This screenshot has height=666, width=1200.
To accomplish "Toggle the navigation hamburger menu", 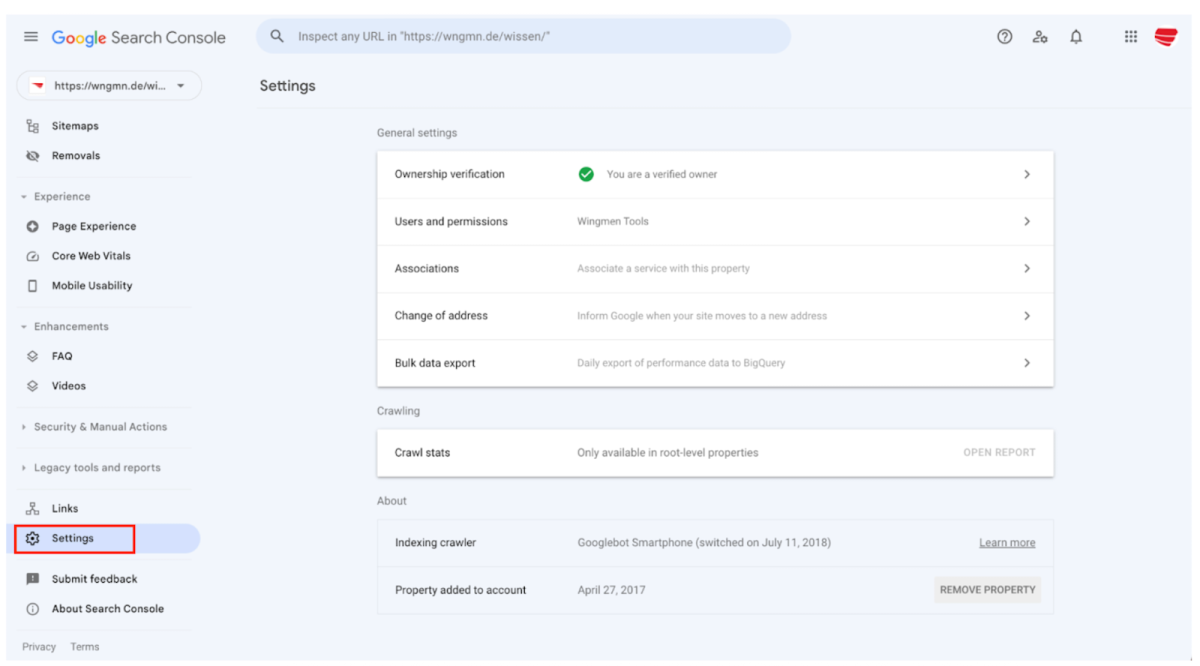I will point(30,36).
